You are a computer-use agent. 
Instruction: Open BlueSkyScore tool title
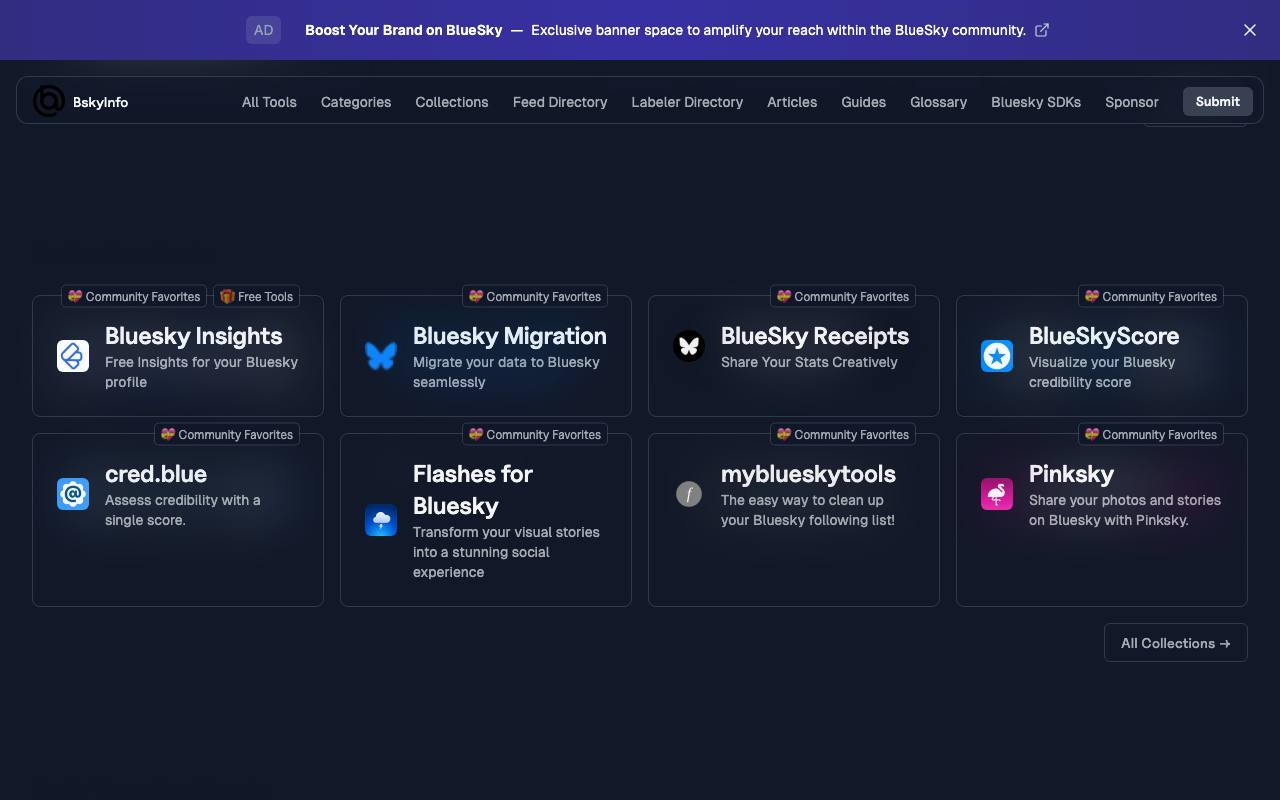pyautogui.click(x=1104, y=336)
